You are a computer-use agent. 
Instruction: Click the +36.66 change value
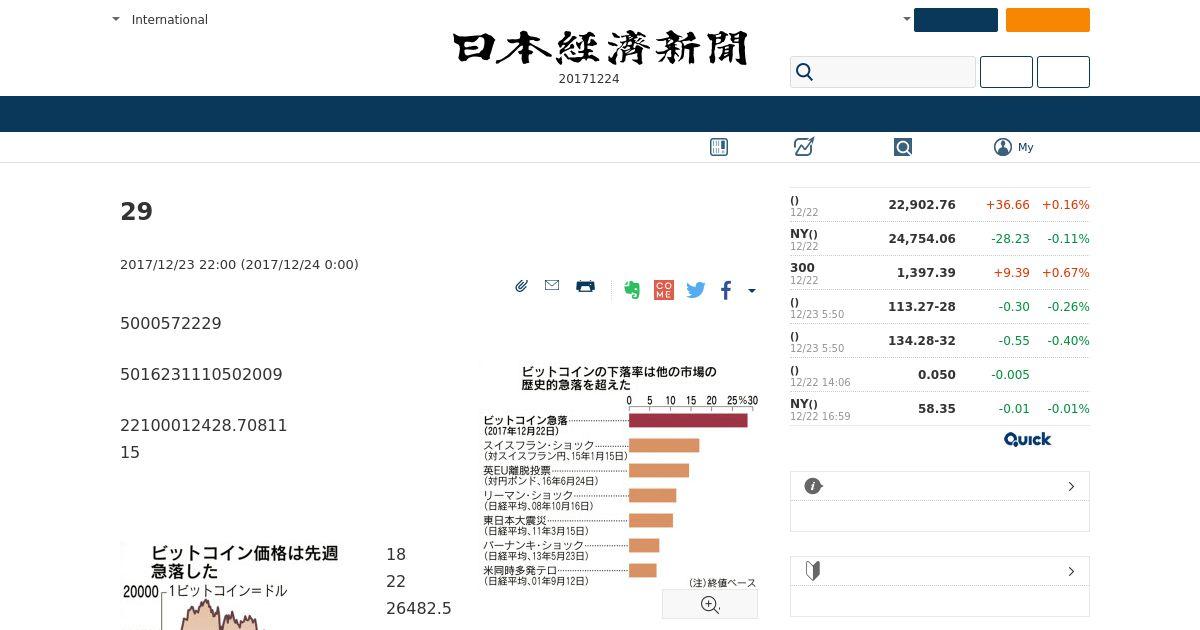pyautogui.click(x=1007, y=205)
